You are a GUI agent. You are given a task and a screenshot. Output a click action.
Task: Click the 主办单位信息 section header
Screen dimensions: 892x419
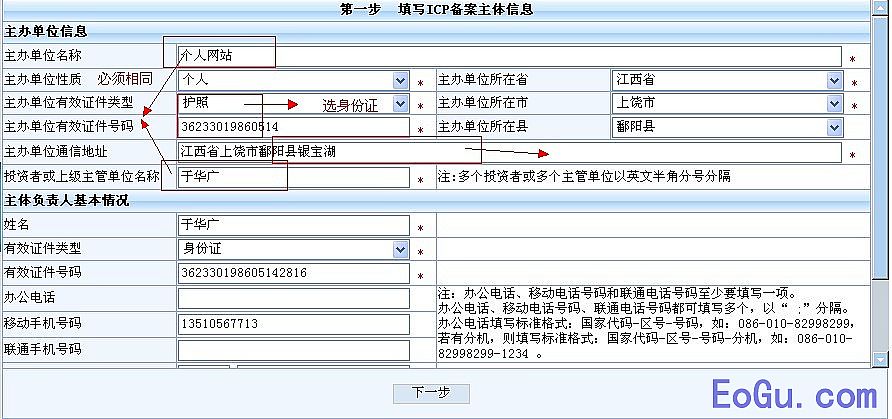tap(39, 31)
